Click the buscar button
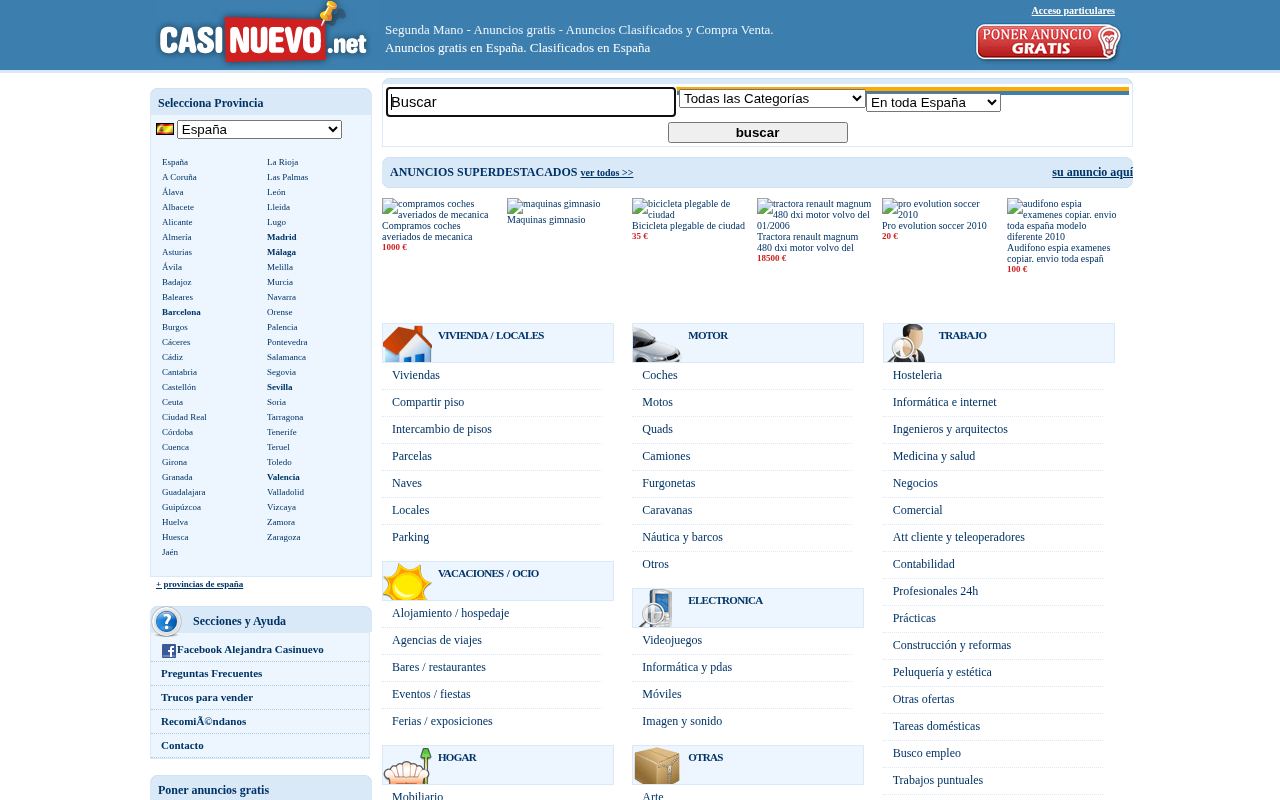 pyautogui.click(x=758, y=133)
